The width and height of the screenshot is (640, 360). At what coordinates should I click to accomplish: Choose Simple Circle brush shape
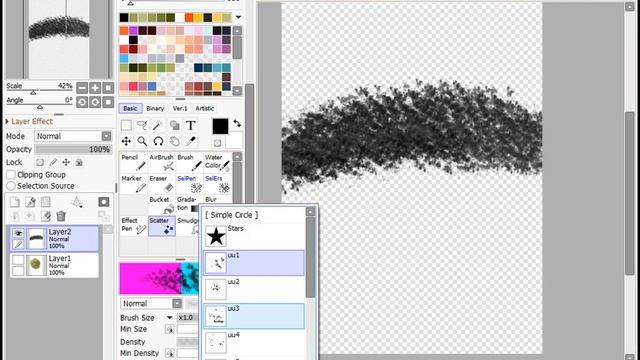254,215
